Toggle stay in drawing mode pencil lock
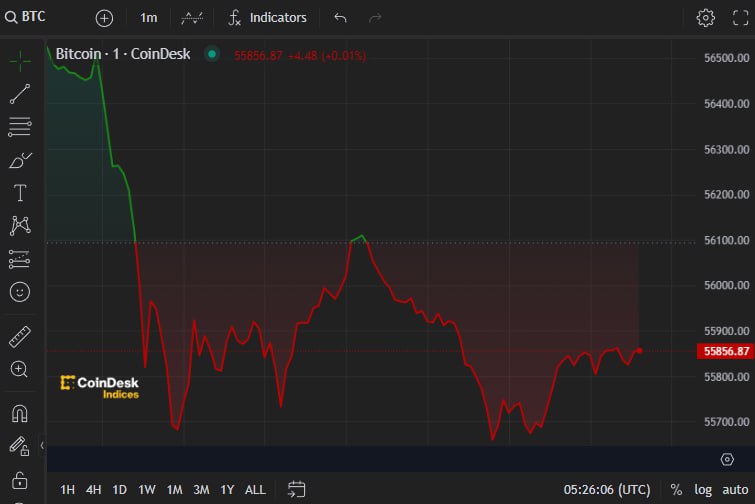 pos(19,446)
